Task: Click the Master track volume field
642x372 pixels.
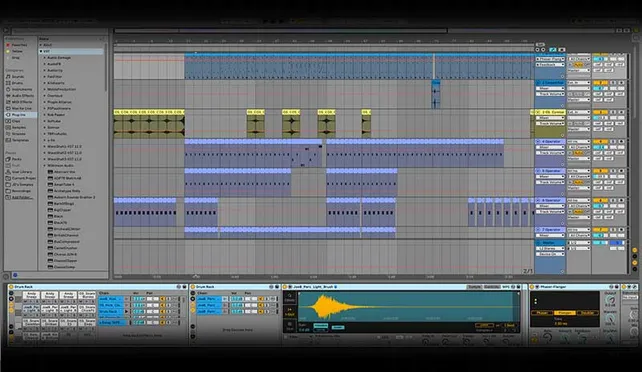Action: [x=600, y=243]
